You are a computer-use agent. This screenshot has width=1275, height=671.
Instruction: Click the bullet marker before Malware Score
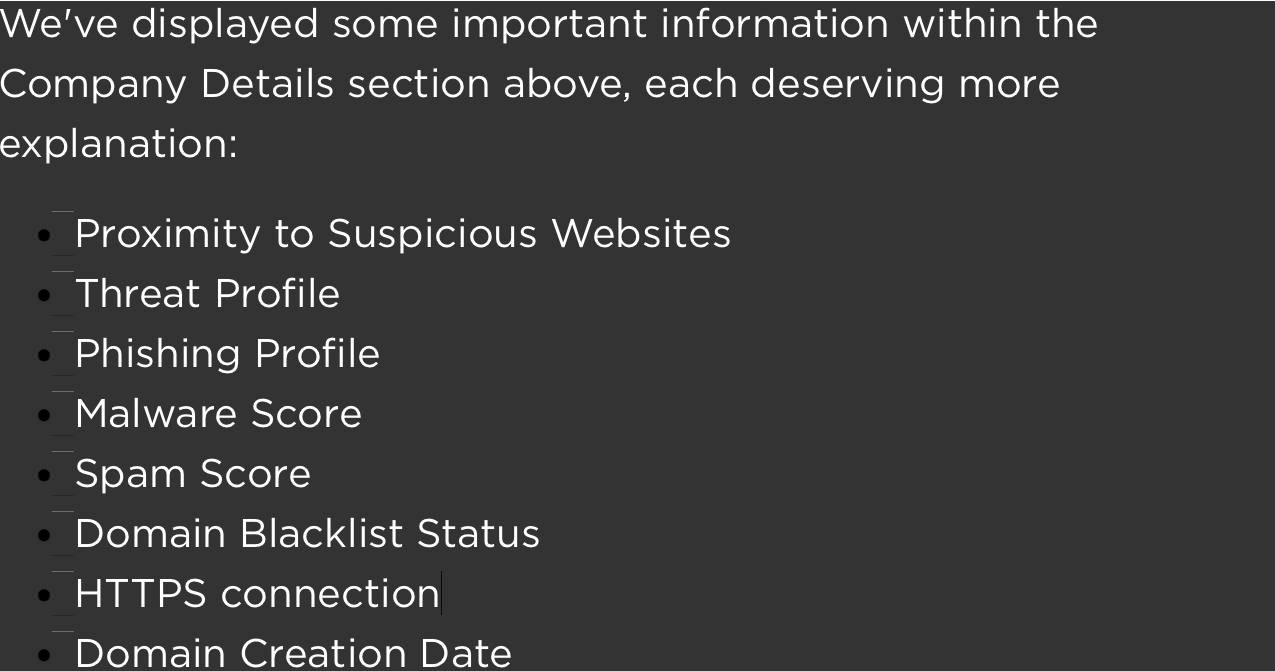tap(44, 415)
